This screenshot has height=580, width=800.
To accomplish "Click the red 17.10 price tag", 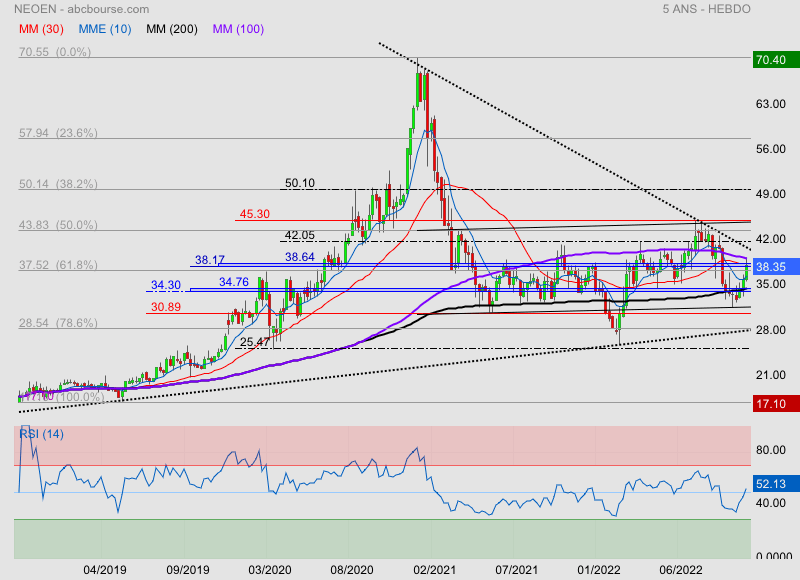I will pyautogui.click(x=776, y=404).
